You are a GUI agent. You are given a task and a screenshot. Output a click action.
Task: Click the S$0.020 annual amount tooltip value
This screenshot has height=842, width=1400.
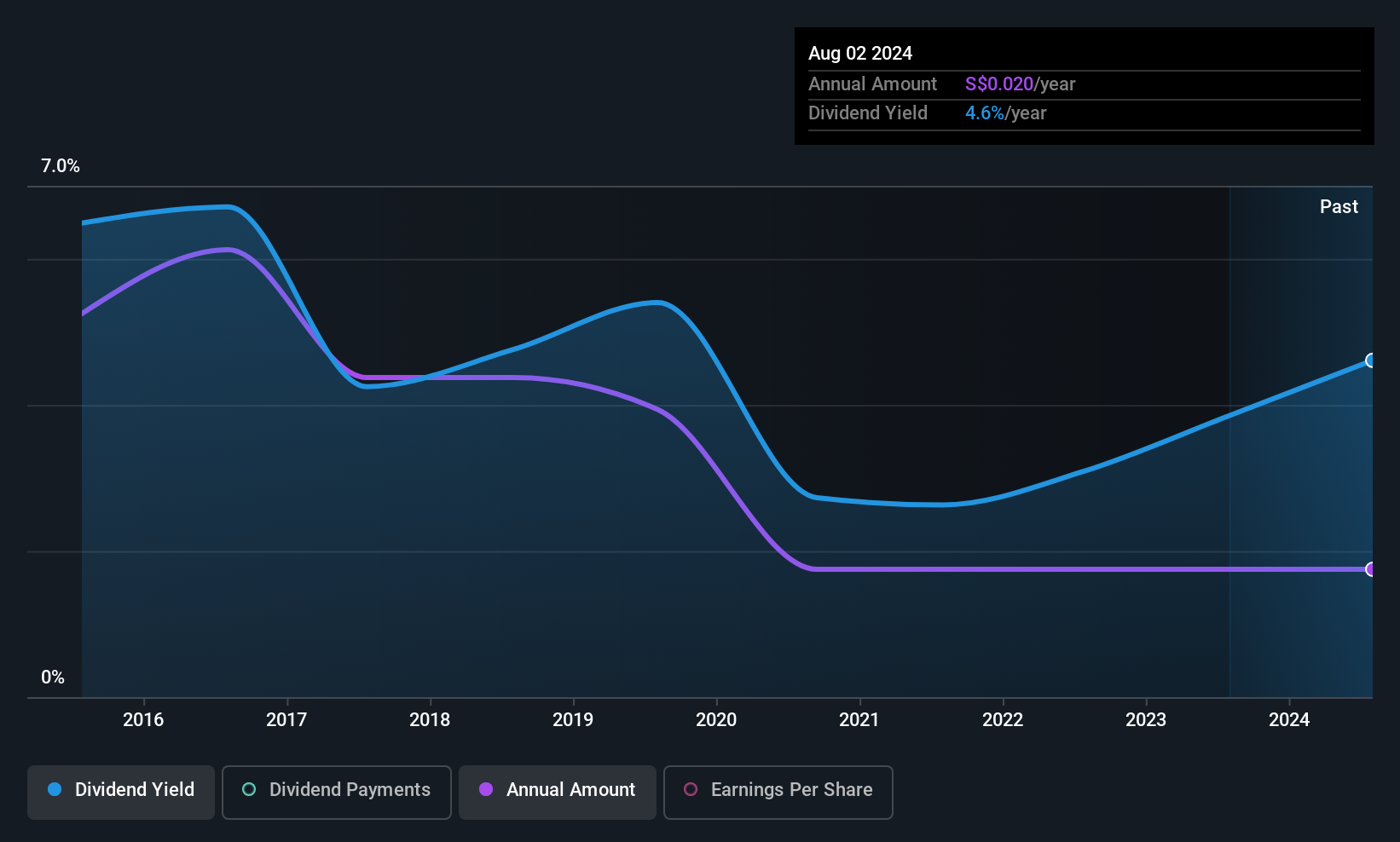point(999,84)
